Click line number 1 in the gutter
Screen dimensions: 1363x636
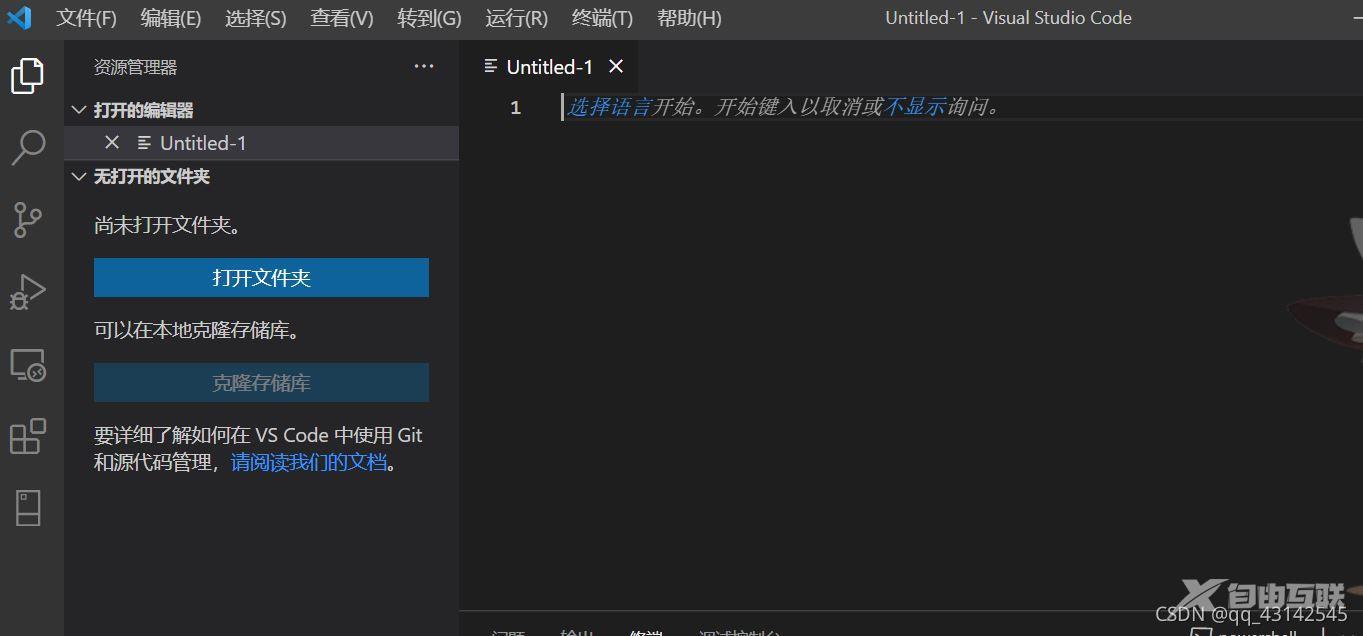tap(515, 108)
